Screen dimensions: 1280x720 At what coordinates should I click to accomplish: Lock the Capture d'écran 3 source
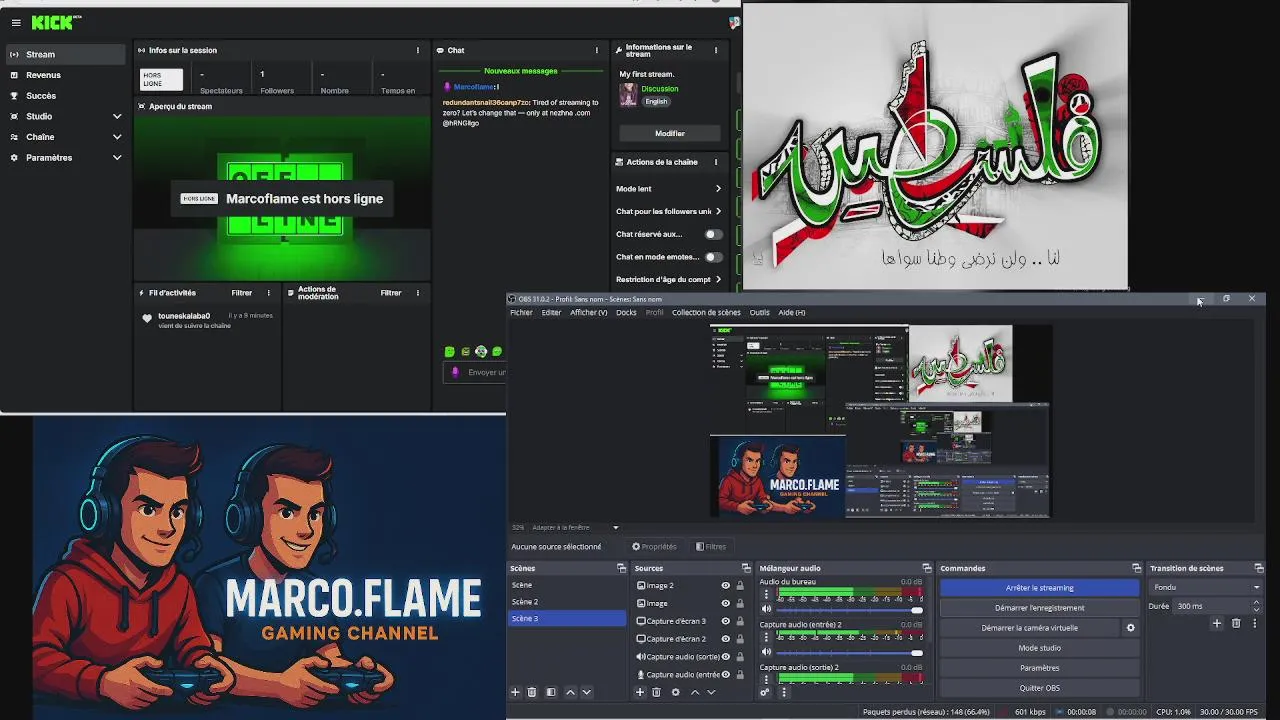pyautogui.click(x=740, y=621)
